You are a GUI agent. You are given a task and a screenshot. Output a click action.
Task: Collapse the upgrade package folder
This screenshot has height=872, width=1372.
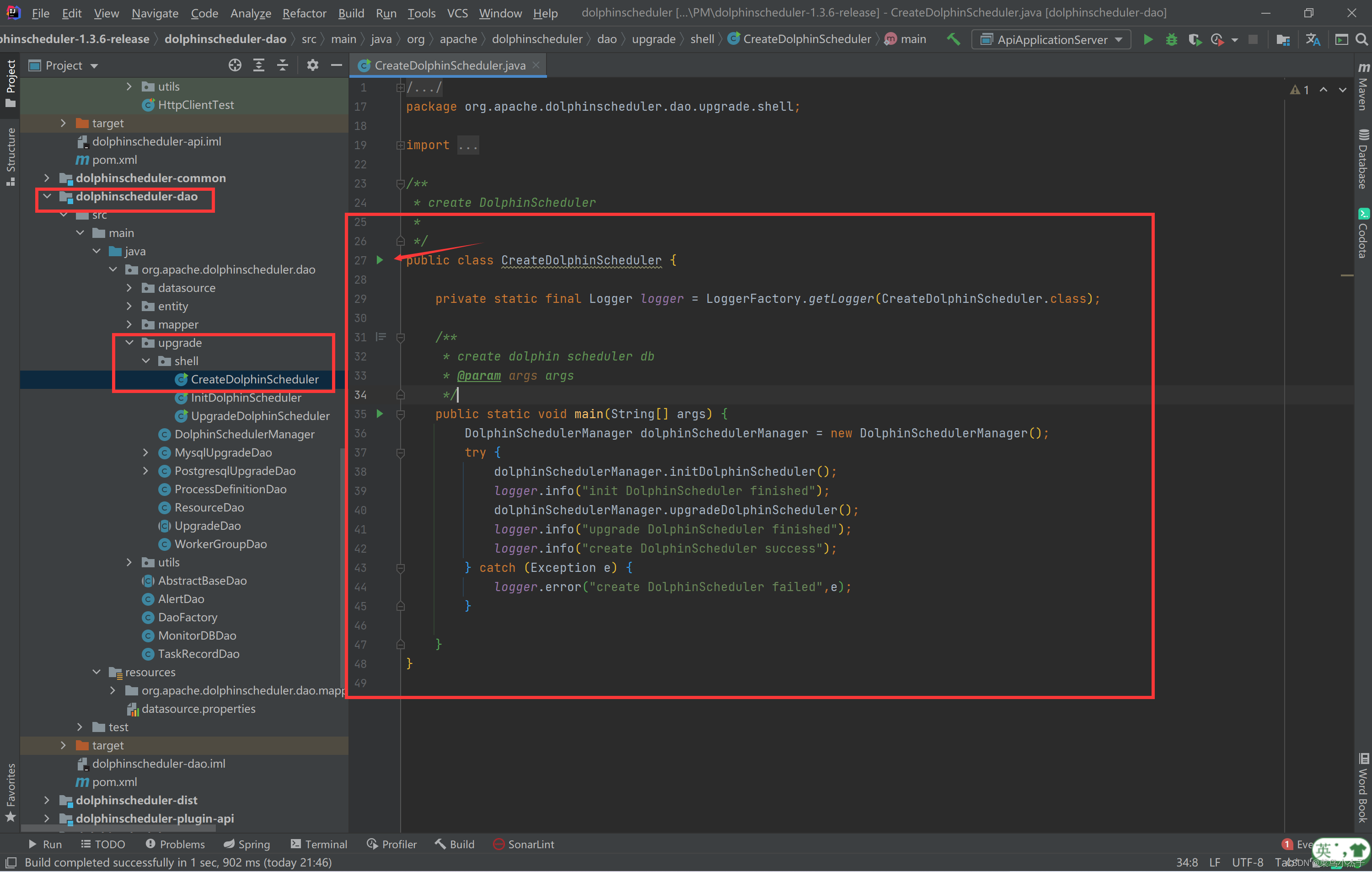tap(129, 343)
